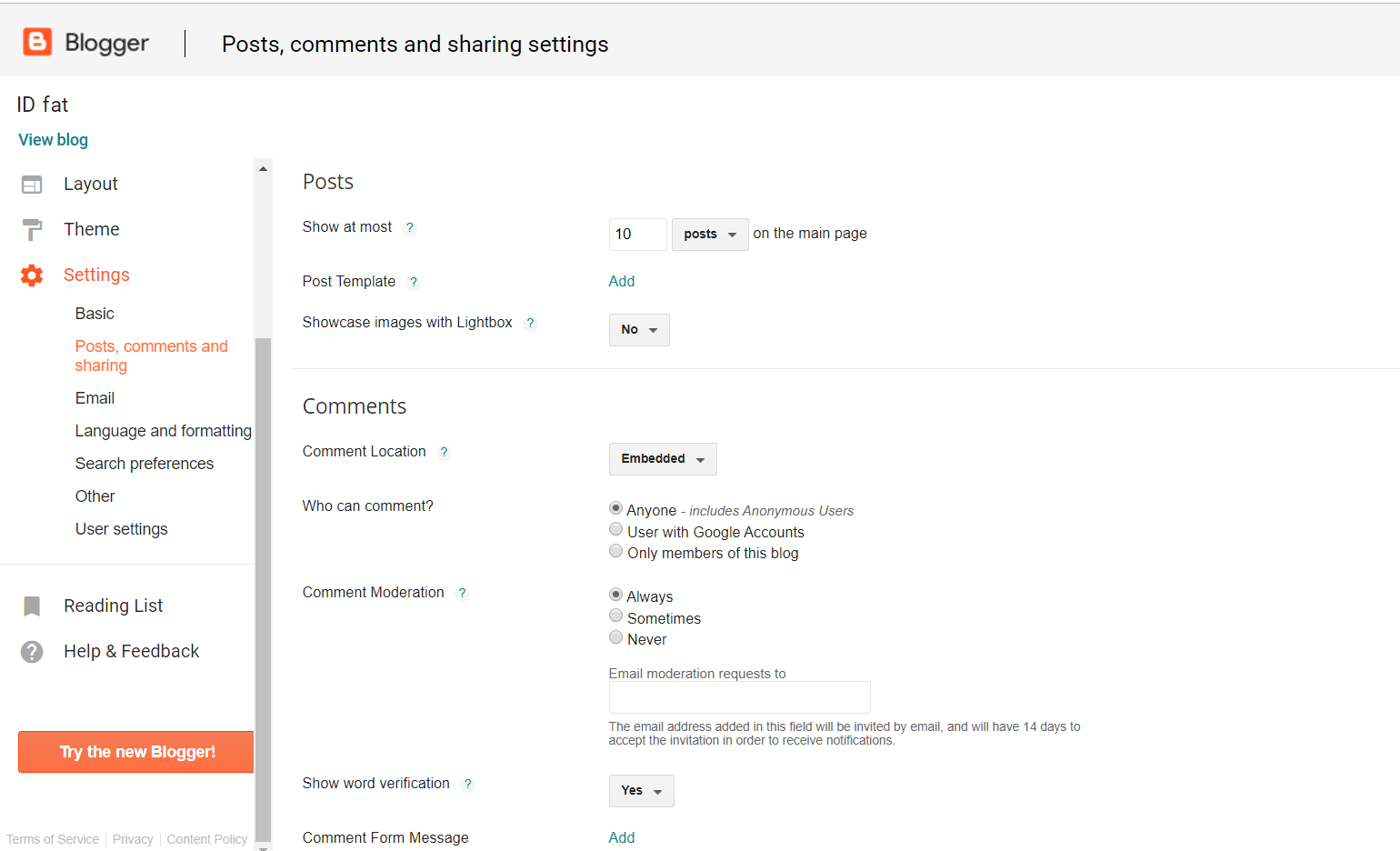Click the sidebar scrollbar thumb
Image resolution: width=1400 pixels, height=851 pixels.
[x=264, y=589]
